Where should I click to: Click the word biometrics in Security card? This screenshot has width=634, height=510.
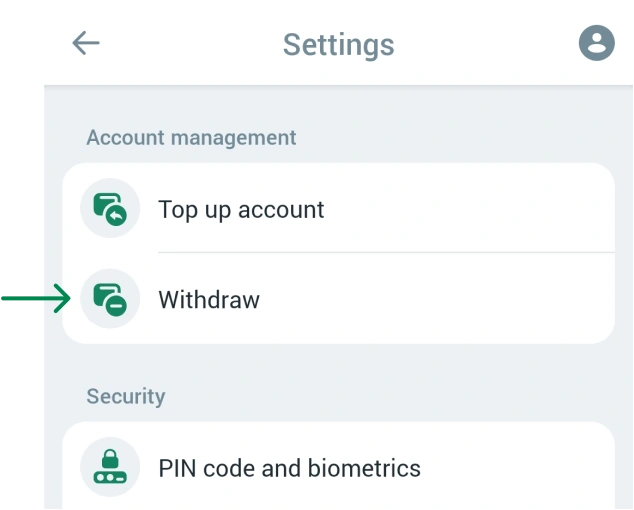click(368, 468)
